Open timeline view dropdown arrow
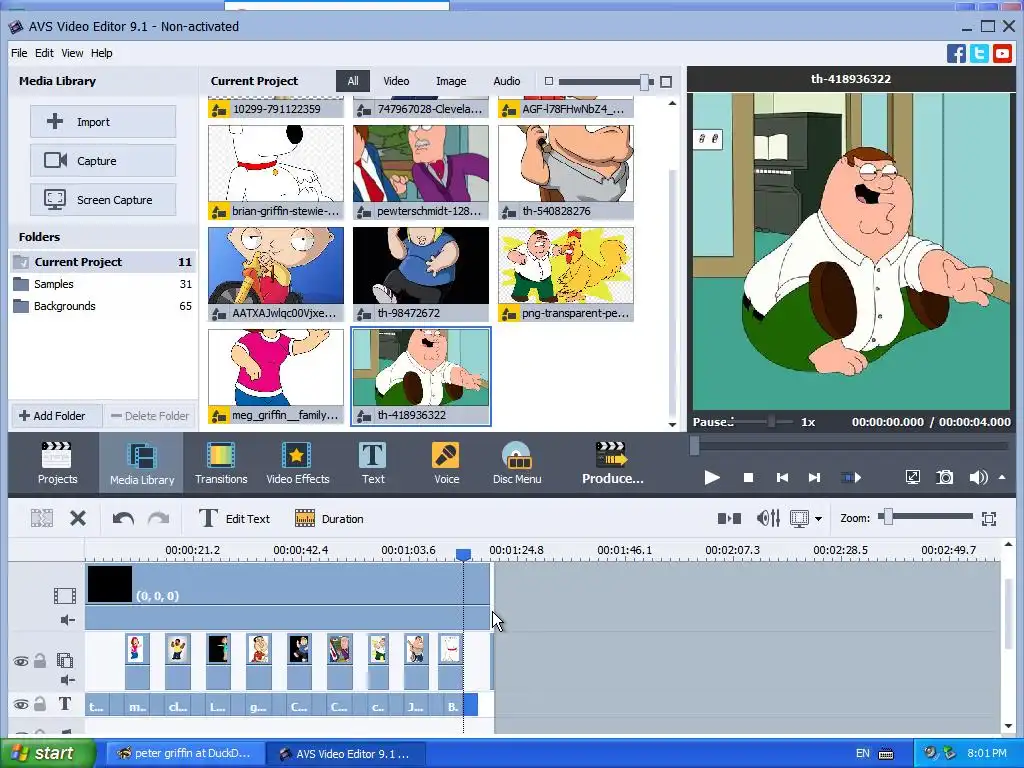 tap(818, 519)
